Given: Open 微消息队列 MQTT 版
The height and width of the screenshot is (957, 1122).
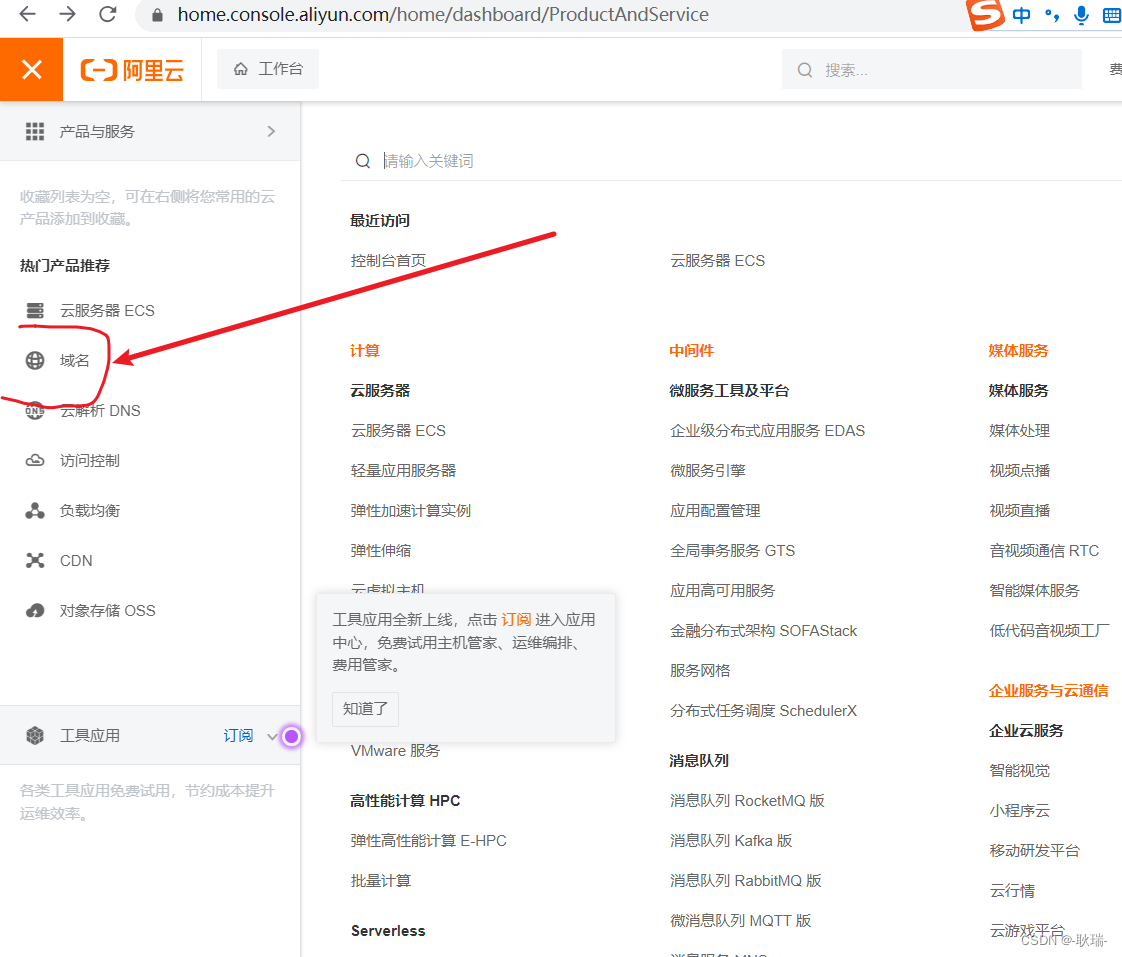Looking at the screenshot, I should [741, 921].
